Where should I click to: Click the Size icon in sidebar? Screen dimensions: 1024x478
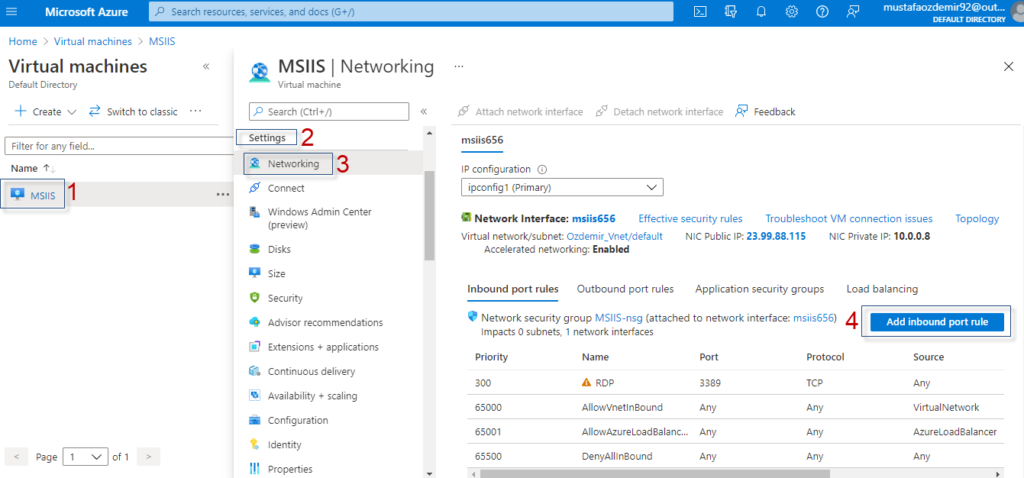pos(255,274)
